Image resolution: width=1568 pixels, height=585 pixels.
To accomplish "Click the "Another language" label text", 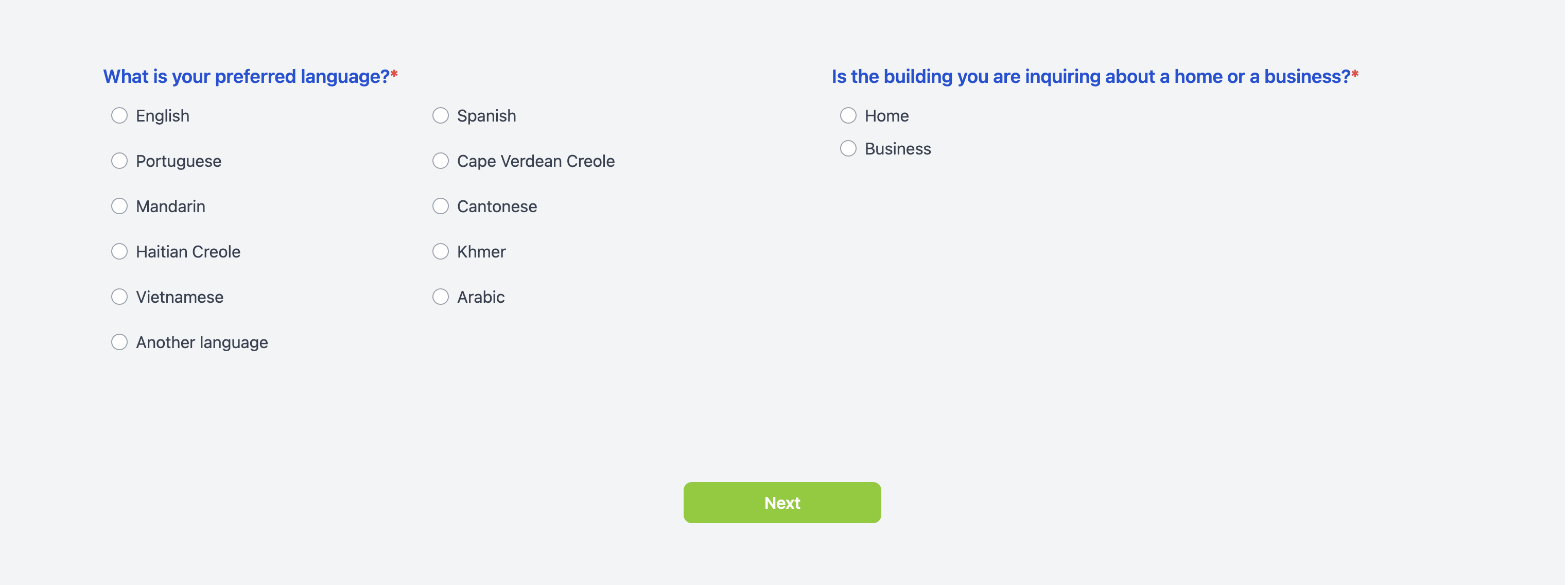I will click(x=201, y=343).
